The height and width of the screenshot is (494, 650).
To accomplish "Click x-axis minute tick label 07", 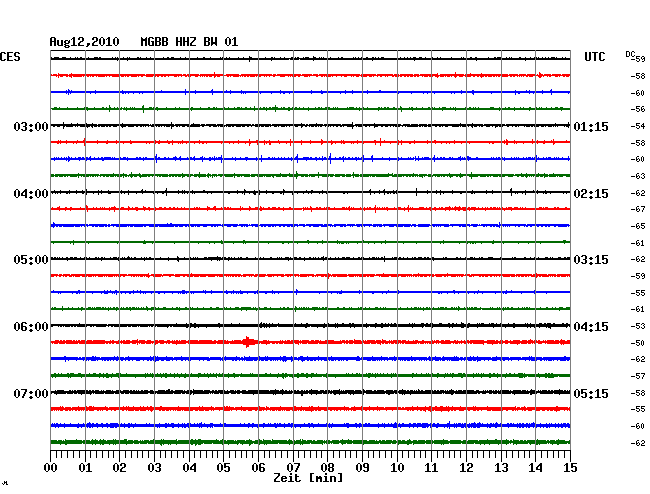I will [x=293, y=467].
